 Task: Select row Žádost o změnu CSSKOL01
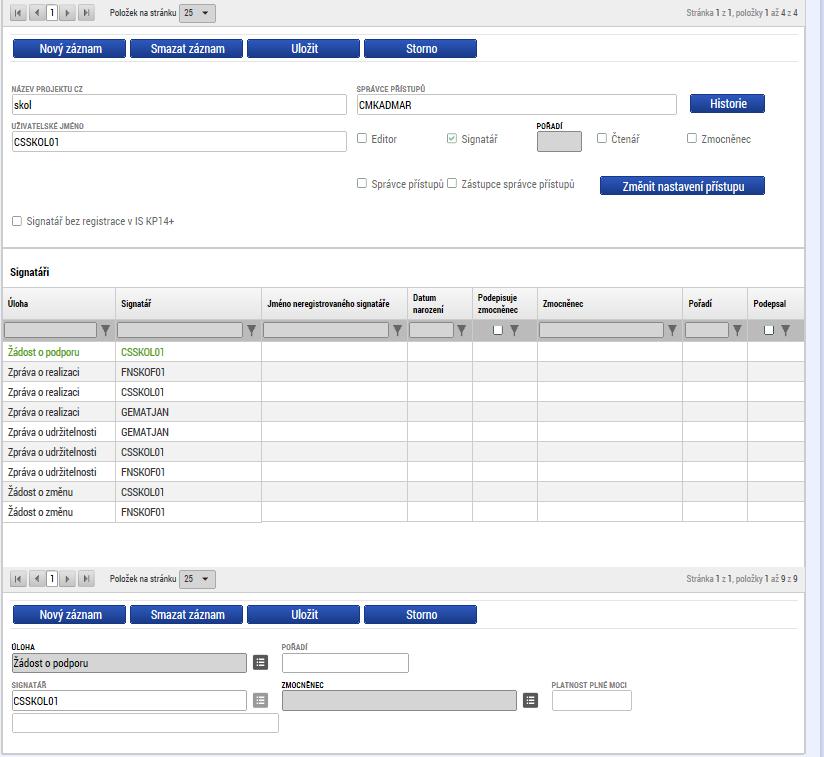coord(403,492)
